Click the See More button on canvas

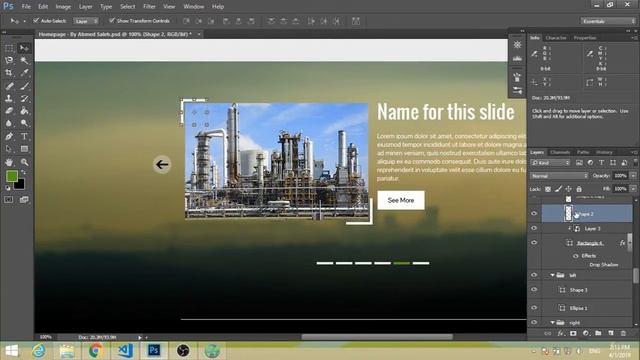pyautogui.click(x=401, y=200)
